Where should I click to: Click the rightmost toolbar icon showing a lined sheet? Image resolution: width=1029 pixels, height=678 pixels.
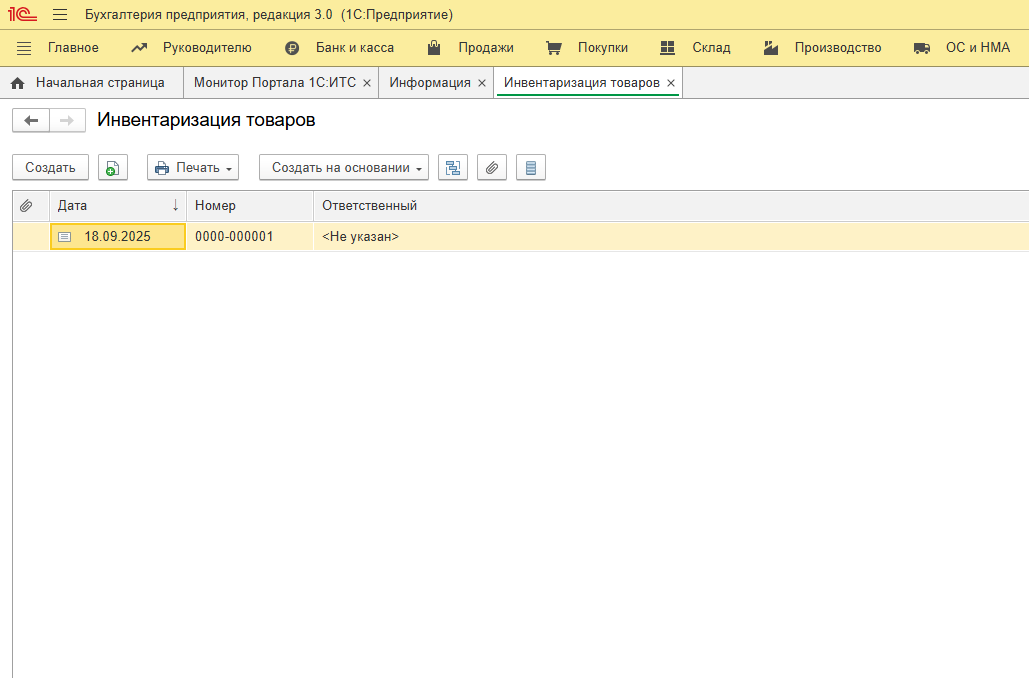(x=531, y=168)
